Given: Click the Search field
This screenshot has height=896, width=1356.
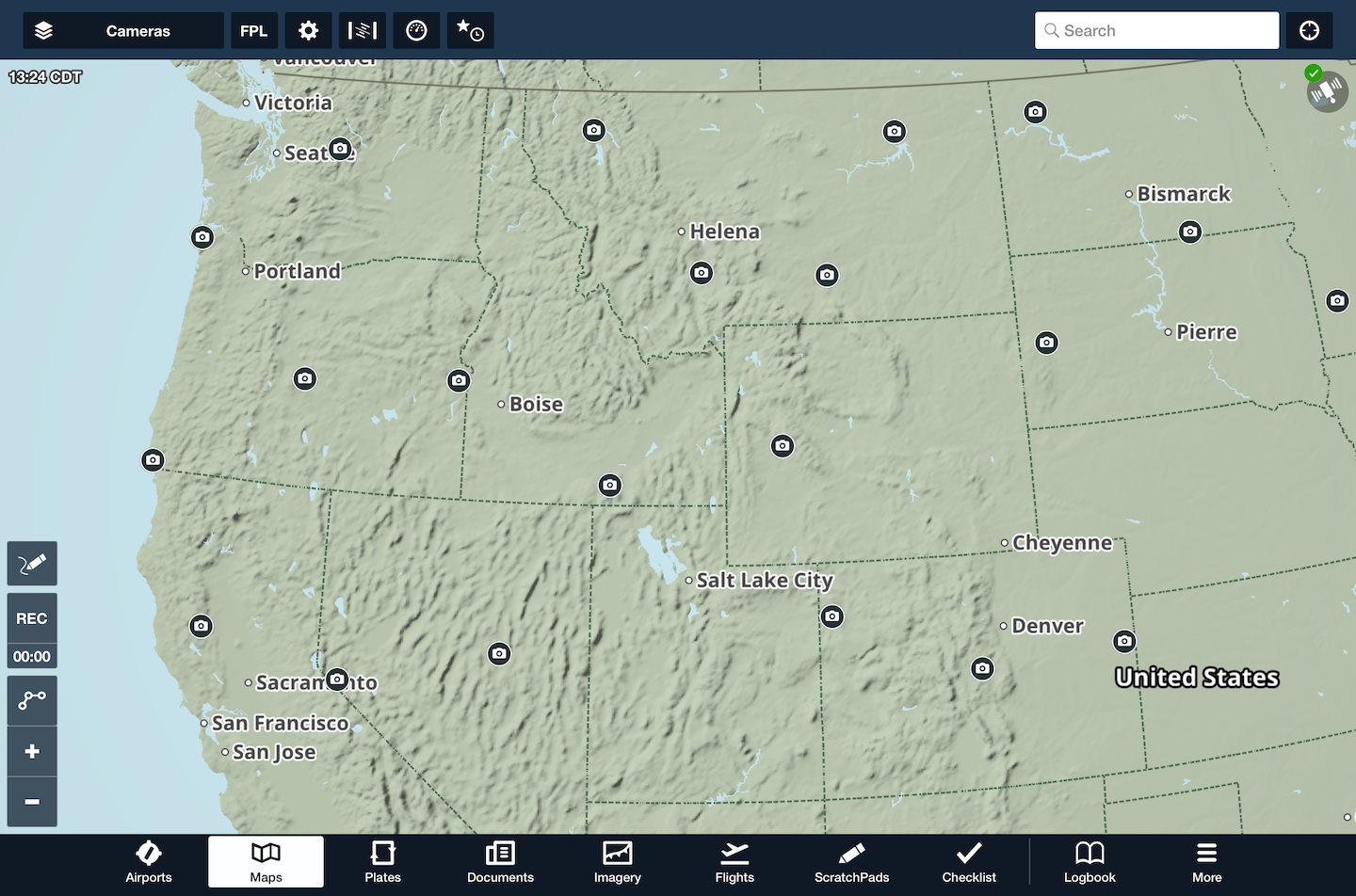Looking at the screenshot, I should coord(1156,31).
